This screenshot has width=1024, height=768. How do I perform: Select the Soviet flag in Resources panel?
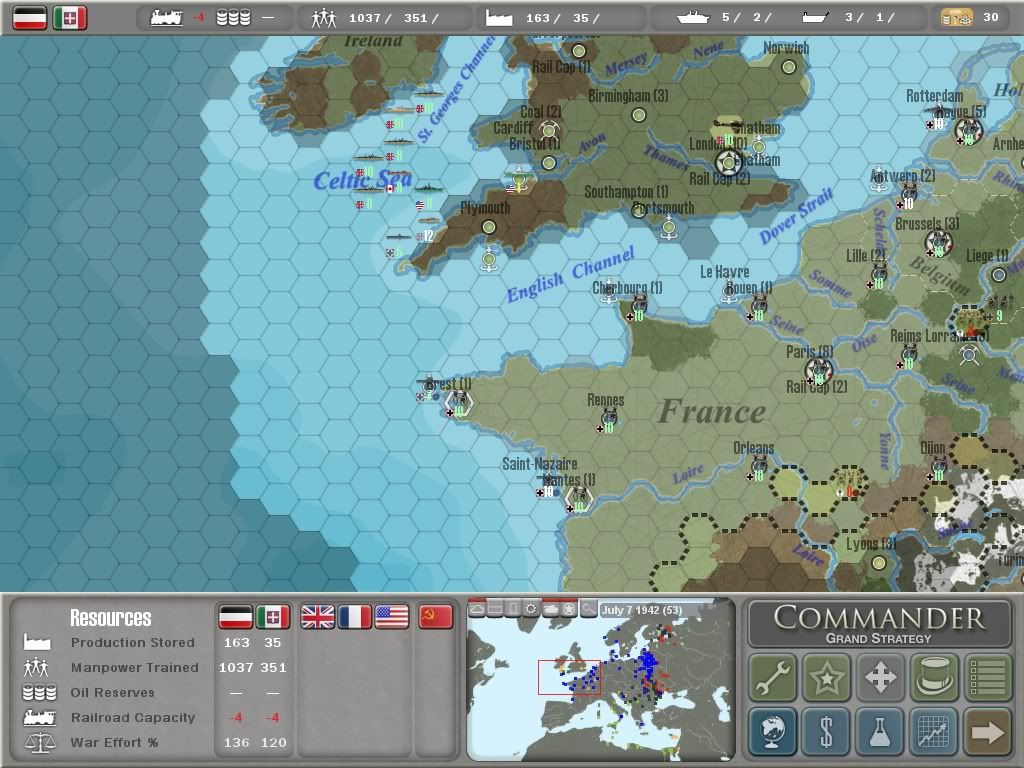435,616
